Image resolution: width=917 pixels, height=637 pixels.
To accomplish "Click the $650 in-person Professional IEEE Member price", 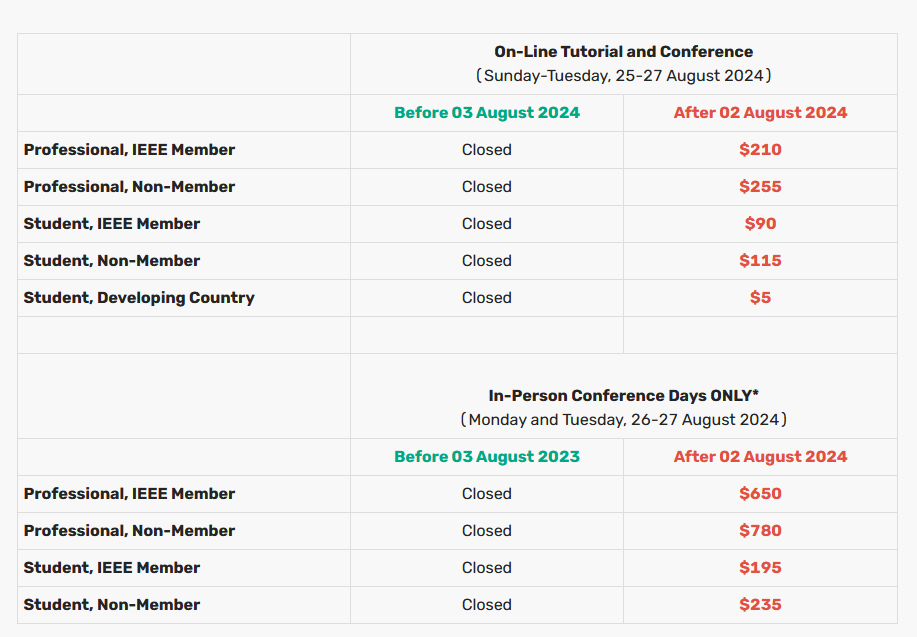I will coord(760,494).
